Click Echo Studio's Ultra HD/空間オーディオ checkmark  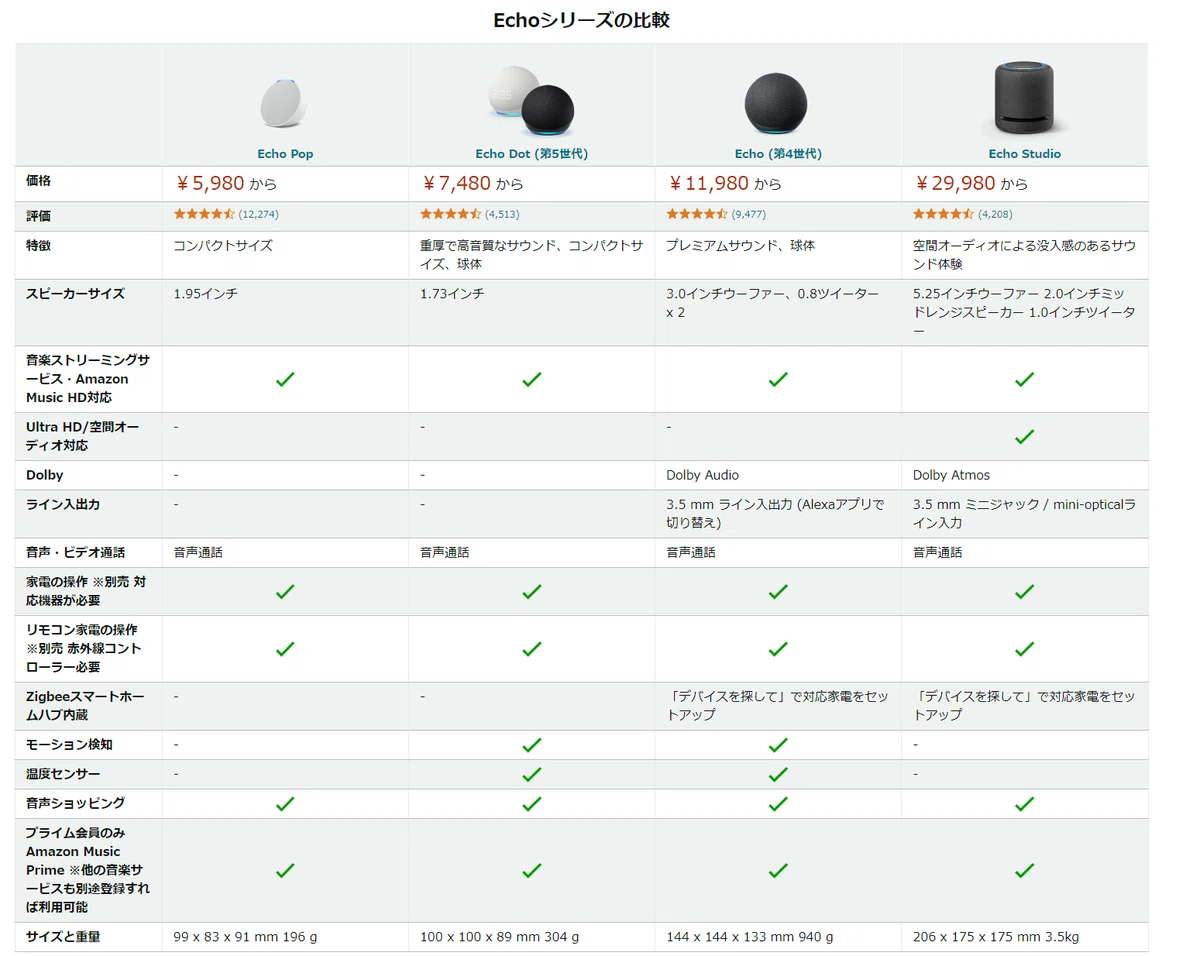[1024, 437]
